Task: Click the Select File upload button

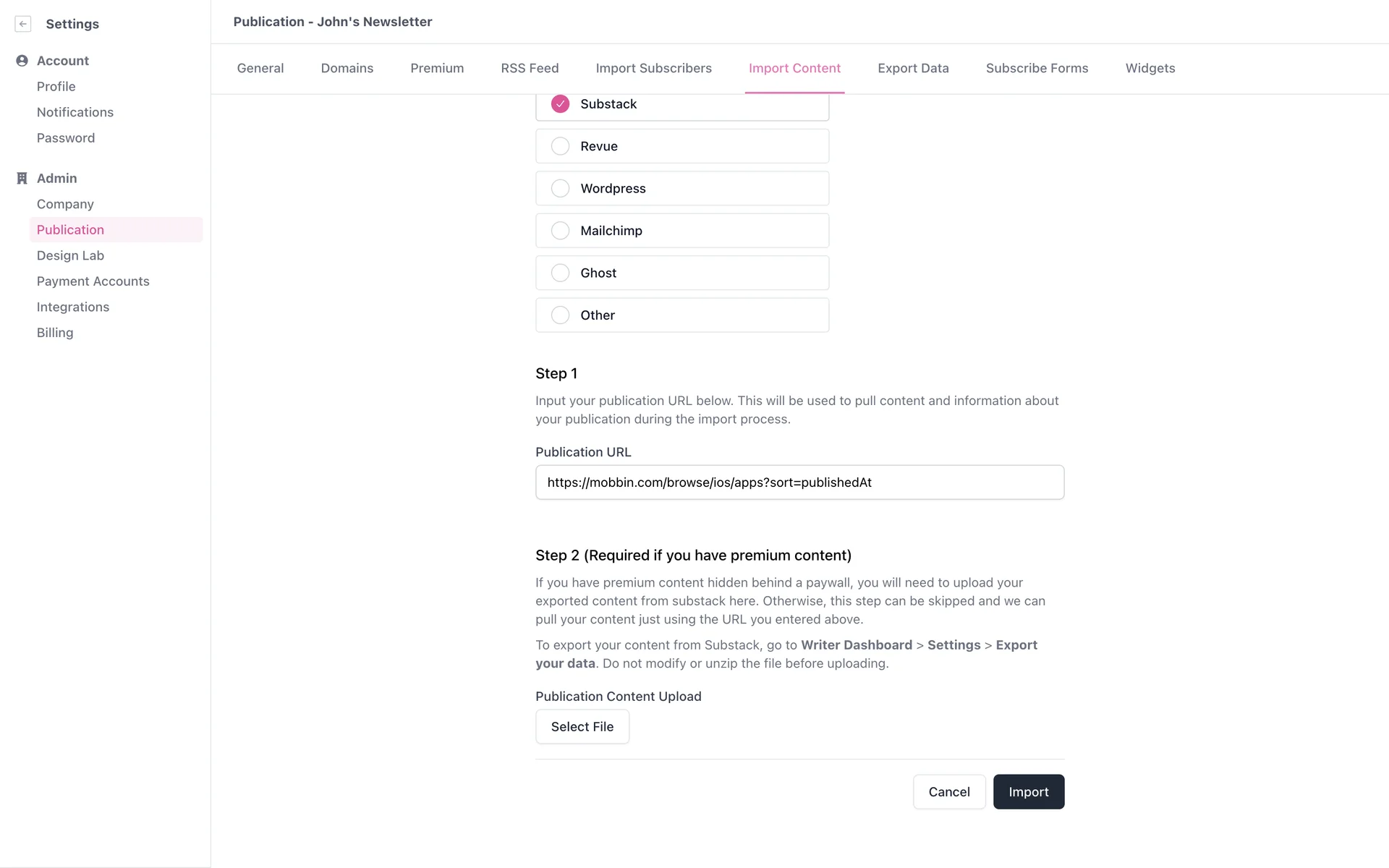Action: tap(582, 727)
